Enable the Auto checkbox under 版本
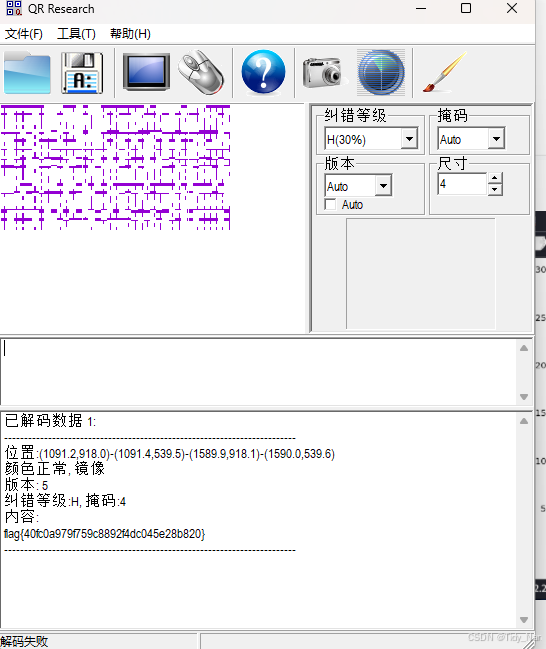This screenshot has width=546, height=649. (330, 204)
